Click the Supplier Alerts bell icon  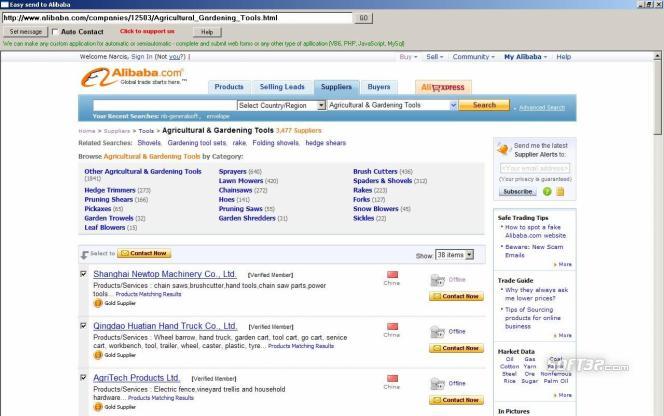(x=504, y=149)
